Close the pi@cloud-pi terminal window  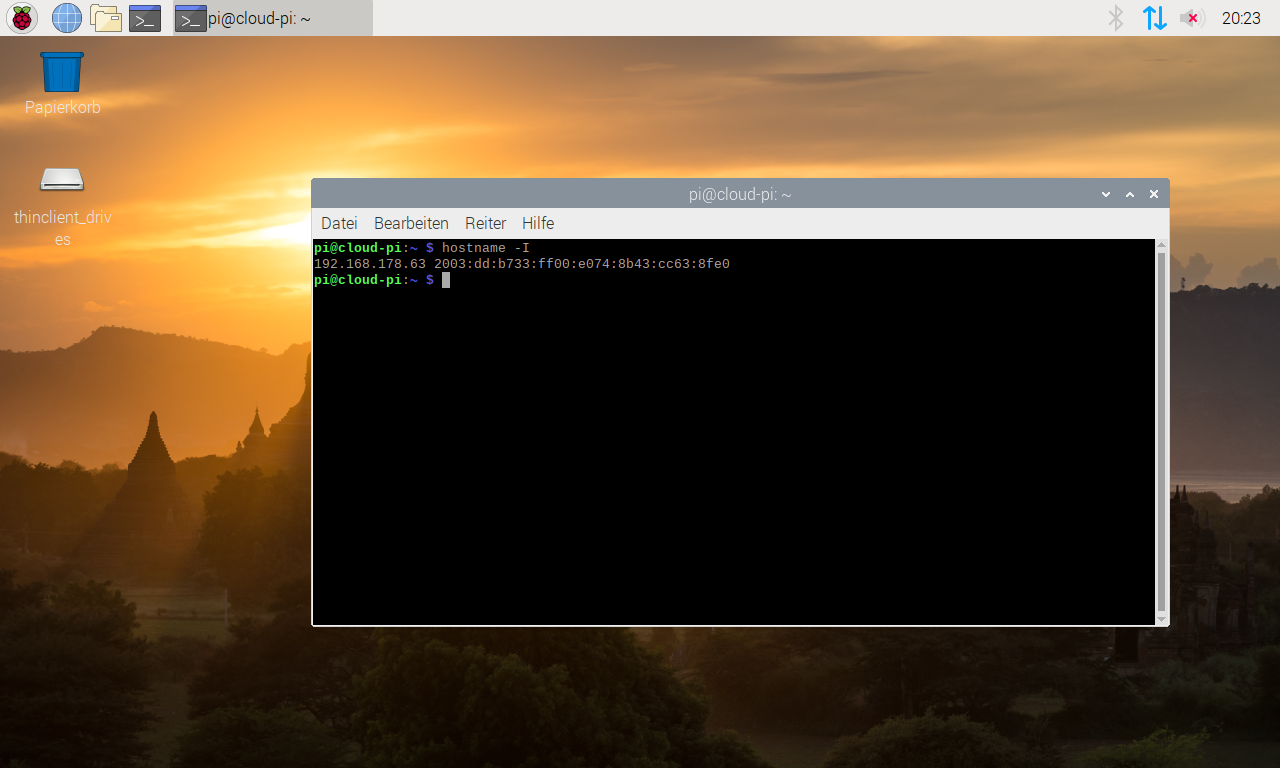[x=1154, y=194]
